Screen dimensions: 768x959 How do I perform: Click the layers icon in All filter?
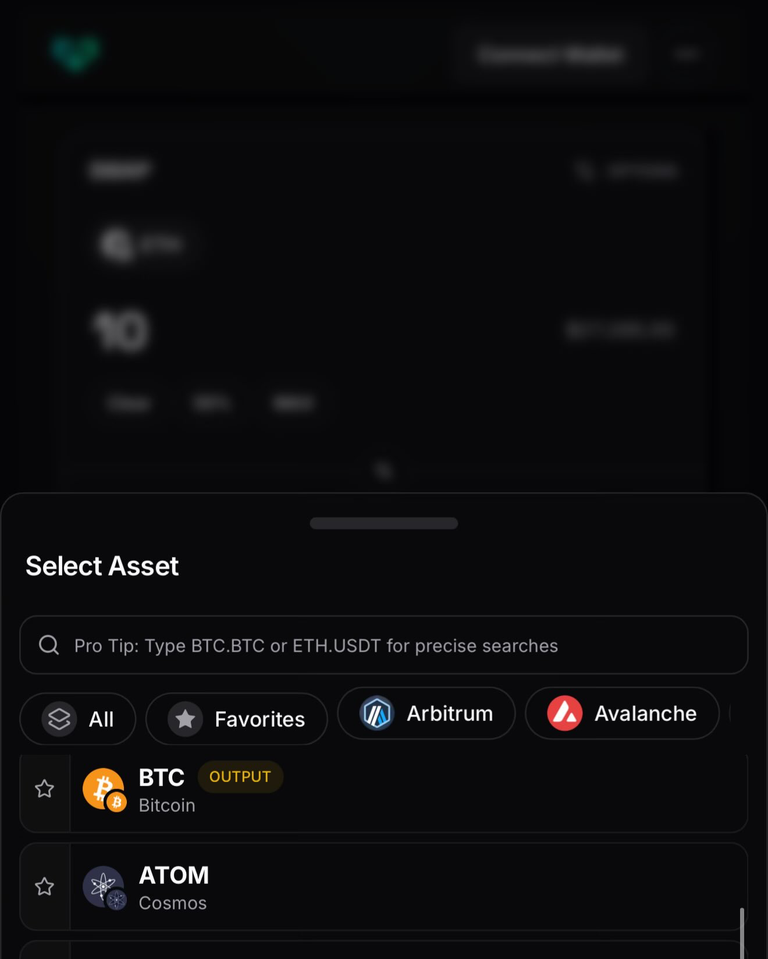[x=59, y=719]
